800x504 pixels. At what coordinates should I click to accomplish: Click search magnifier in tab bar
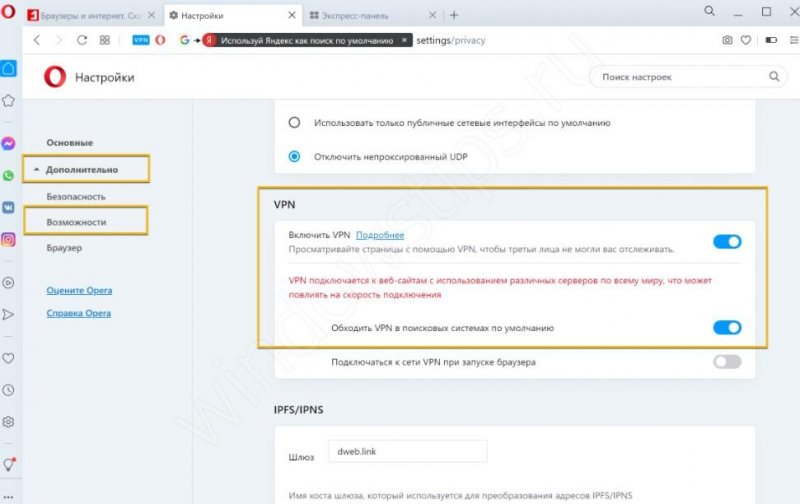709,11
